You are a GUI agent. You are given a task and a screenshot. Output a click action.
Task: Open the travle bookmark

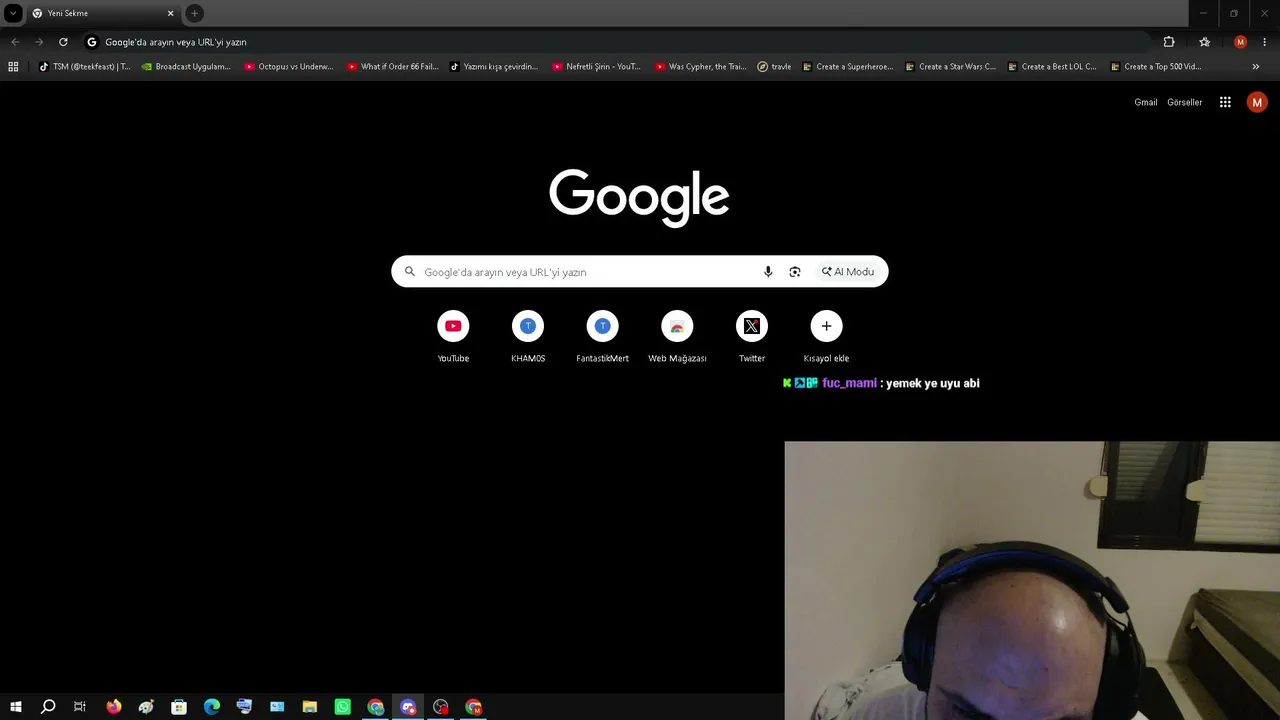click(x=774, y=67)
